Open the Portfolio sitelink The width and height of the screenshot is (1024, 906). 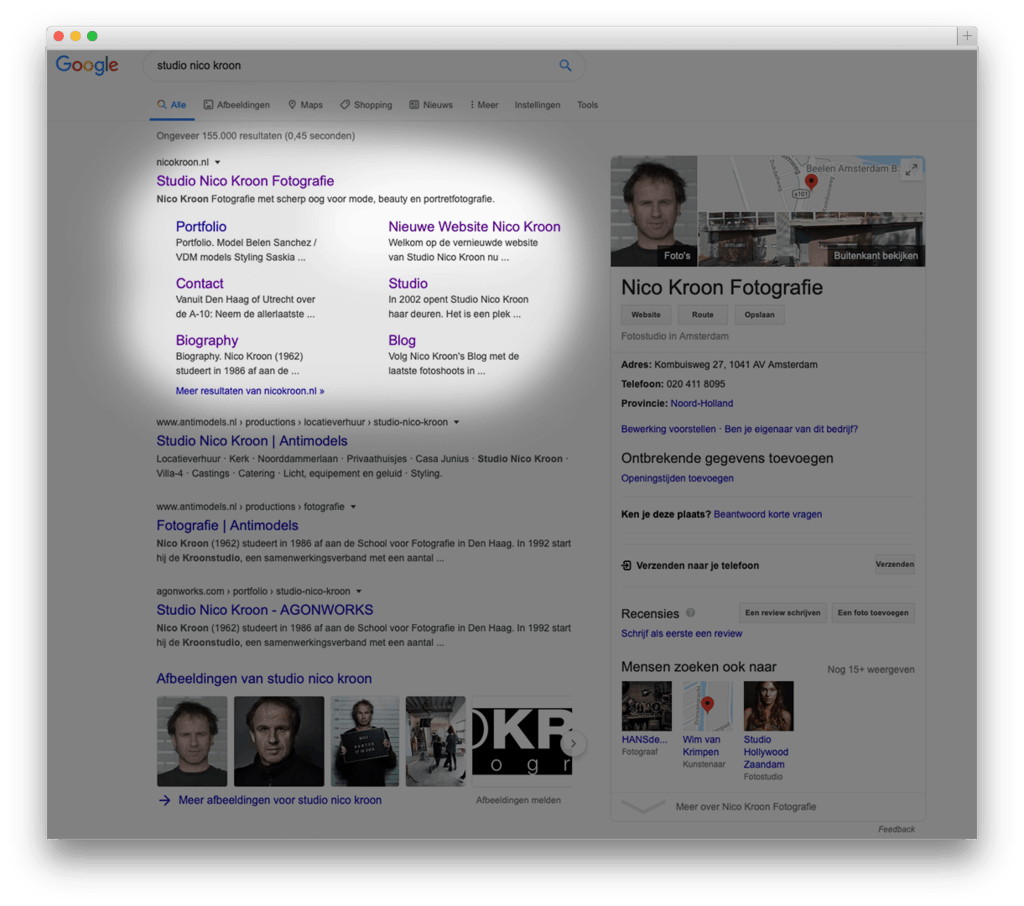click(x=200, y=227)
